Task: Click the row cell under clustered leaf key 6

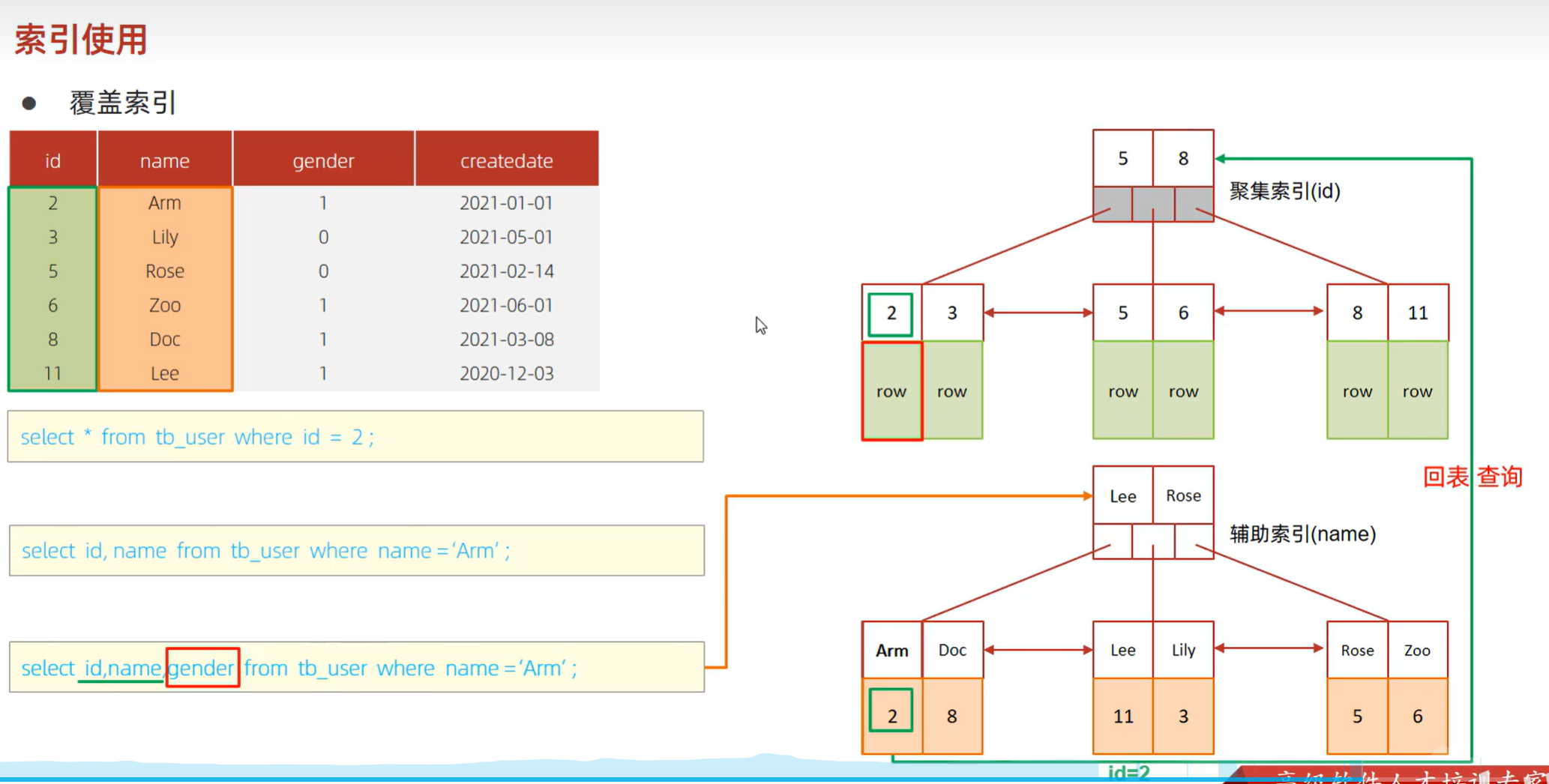Action: tap(1183, 391)
